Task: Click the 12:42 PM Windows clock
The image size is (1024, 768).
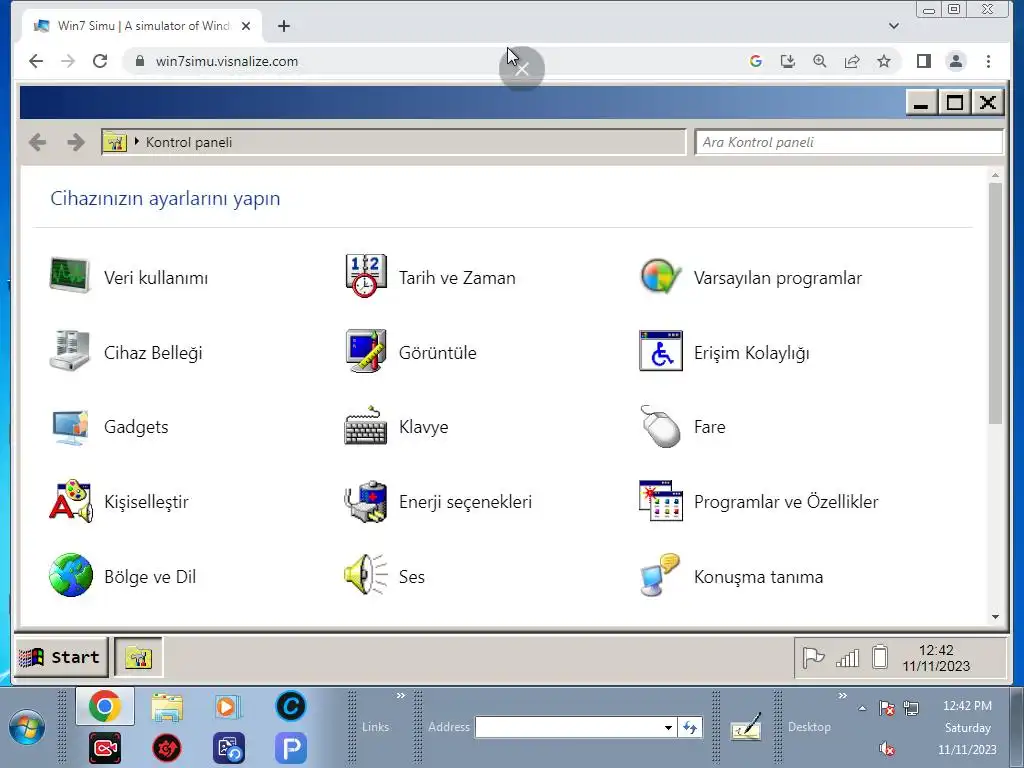Action: 967,706
